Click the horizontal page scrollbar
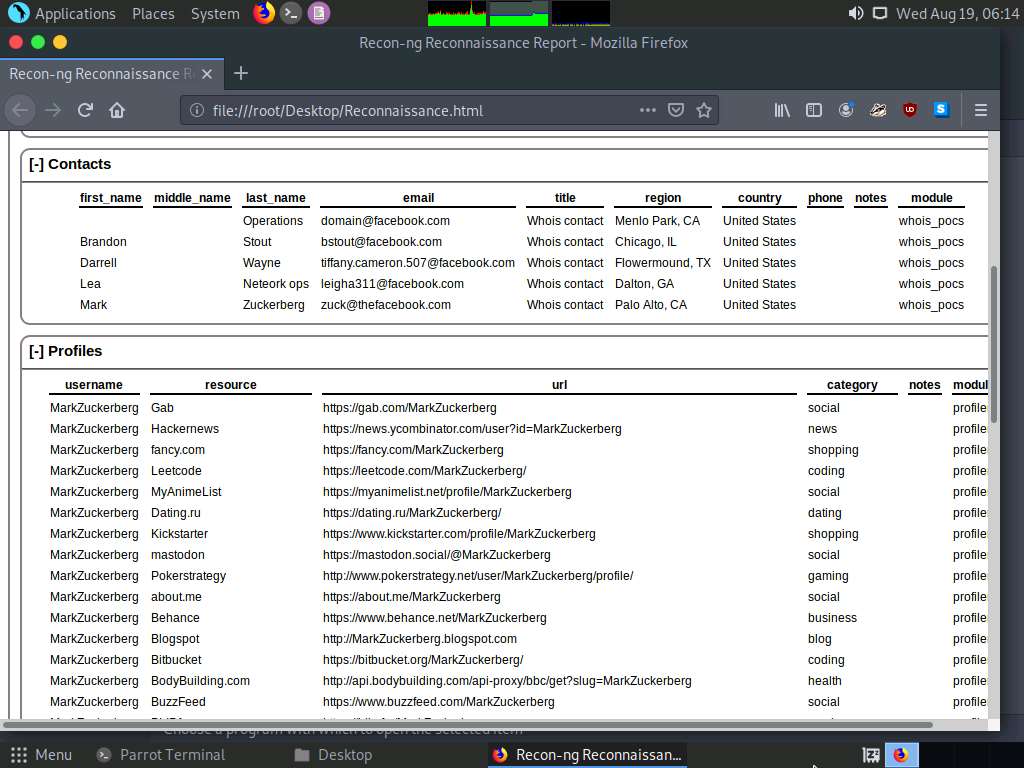 click(468, 724)
